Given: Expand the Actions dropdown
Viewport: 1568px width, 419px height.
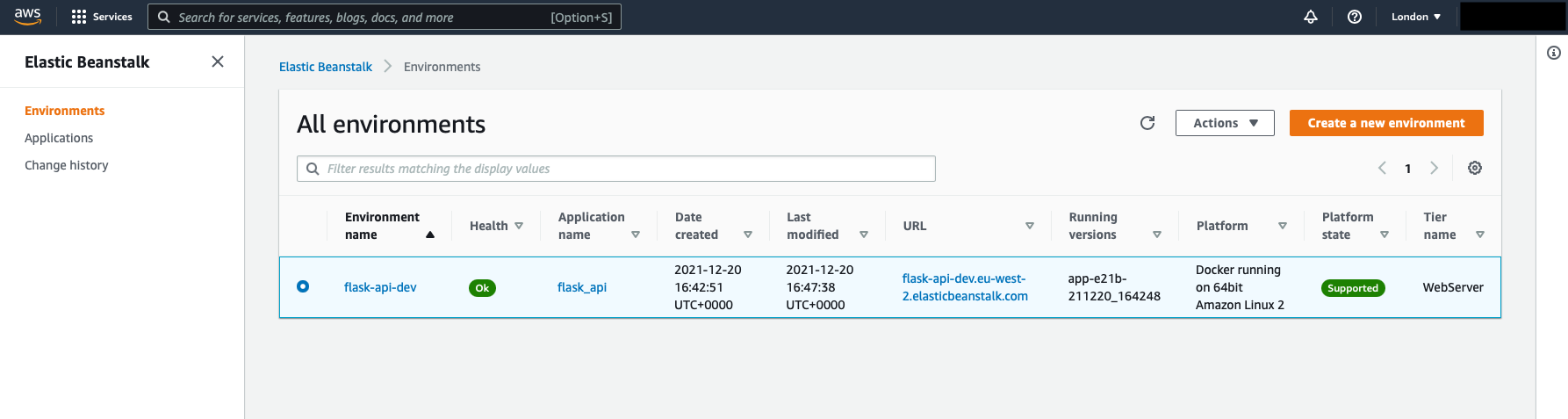Looking at the screenshot, I should [1225, 123].
